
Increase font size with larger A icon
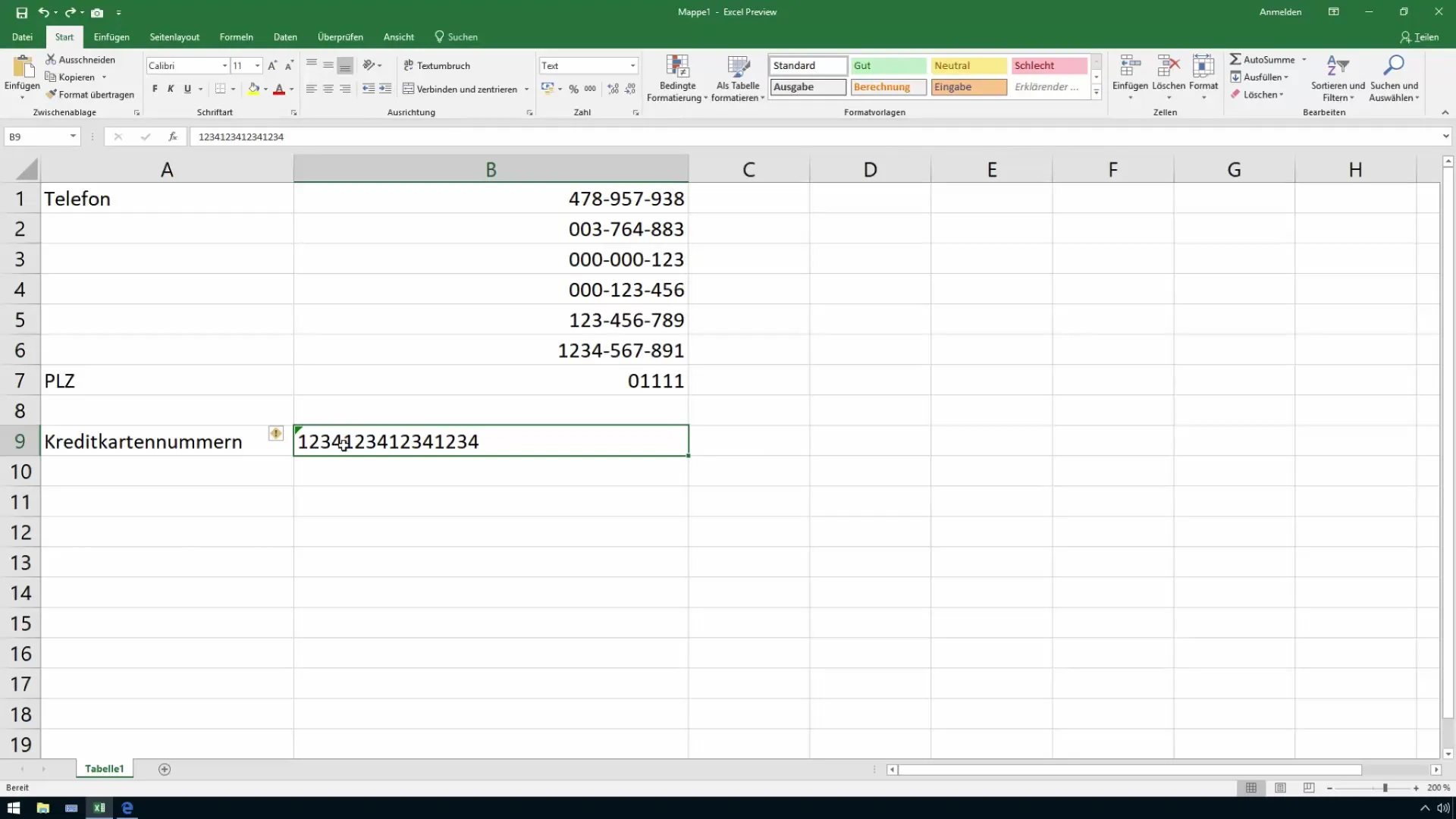click(272, 65)
